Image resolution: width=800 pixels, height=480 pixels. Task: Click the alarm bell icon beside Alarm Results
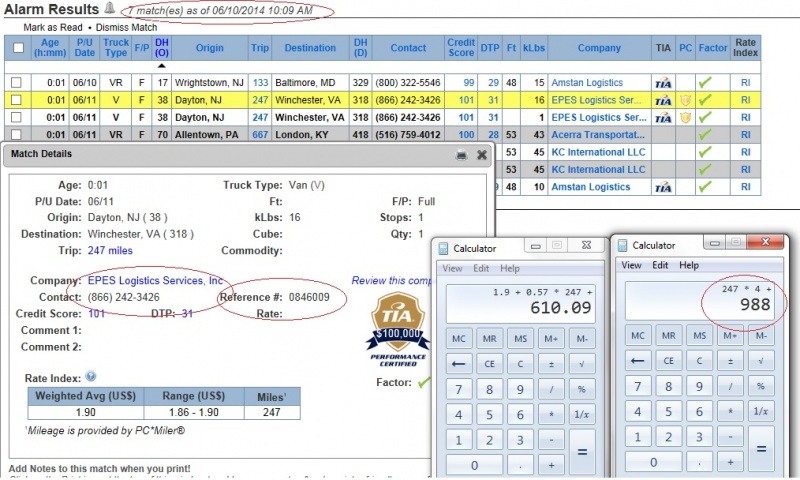point(109,8)
